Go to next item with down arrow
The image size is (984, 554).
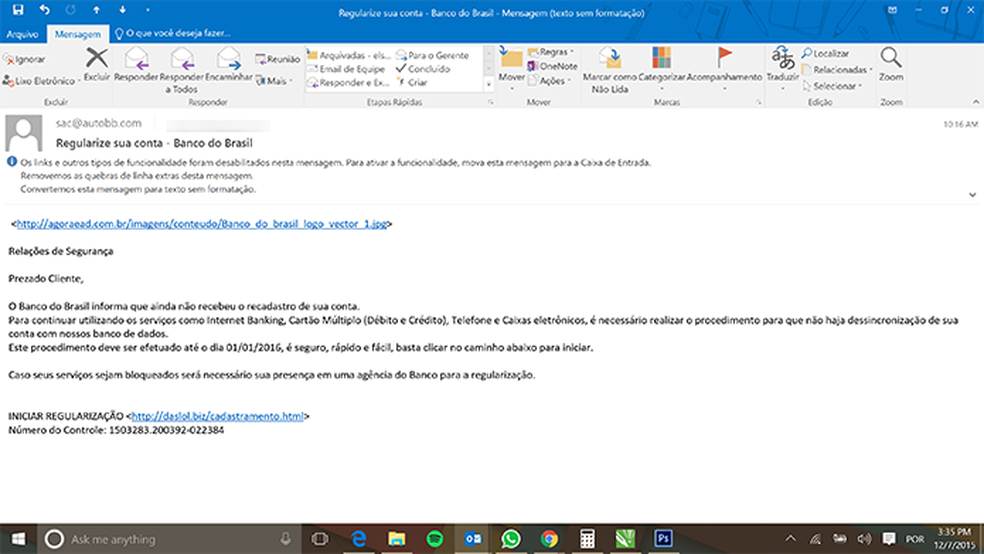click(122, 10)
